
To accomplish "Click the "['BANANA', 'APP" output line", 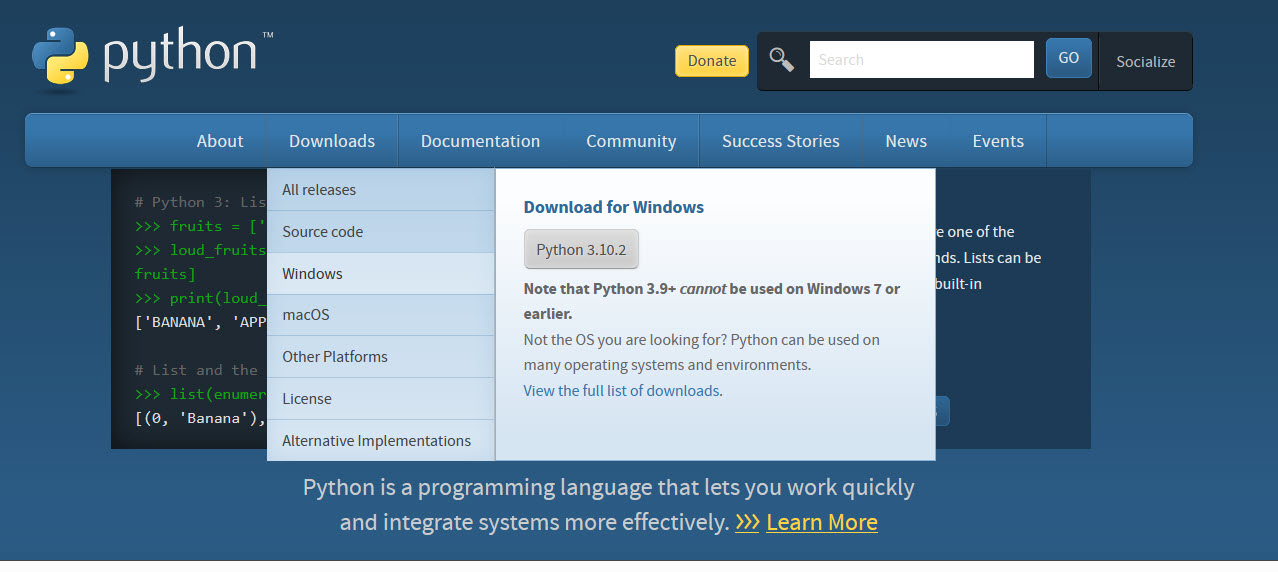I will click(200, 322).
